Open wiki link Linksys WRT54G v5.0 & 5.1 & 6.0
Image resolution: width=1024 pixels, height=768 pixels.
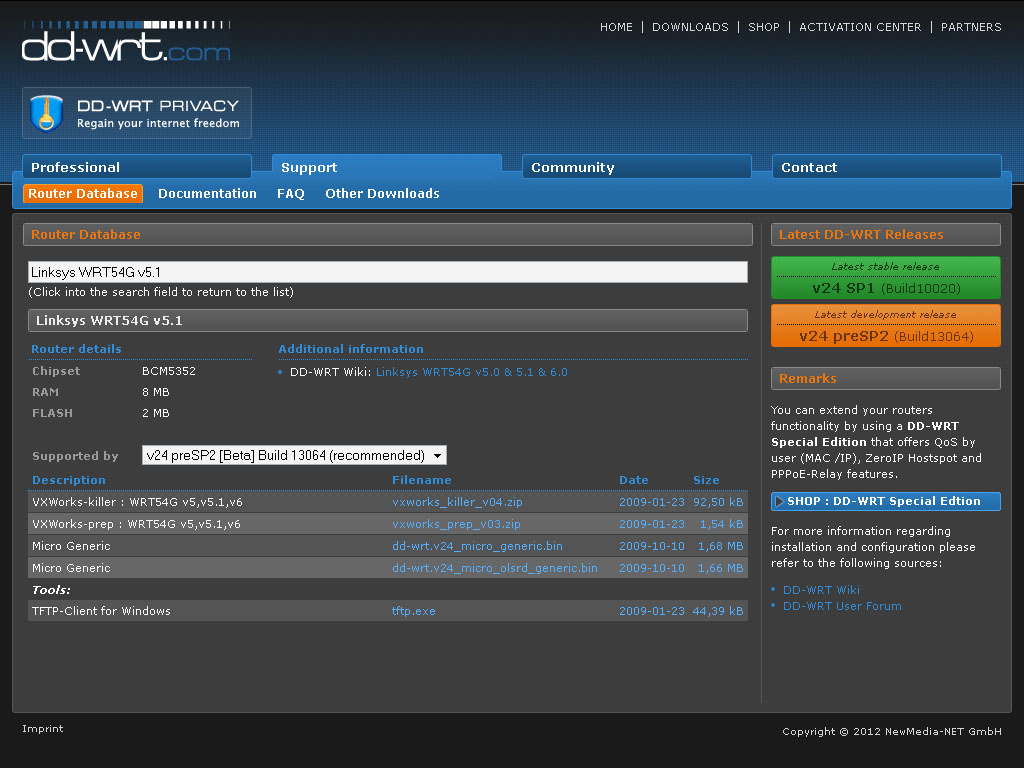point(472,372)
